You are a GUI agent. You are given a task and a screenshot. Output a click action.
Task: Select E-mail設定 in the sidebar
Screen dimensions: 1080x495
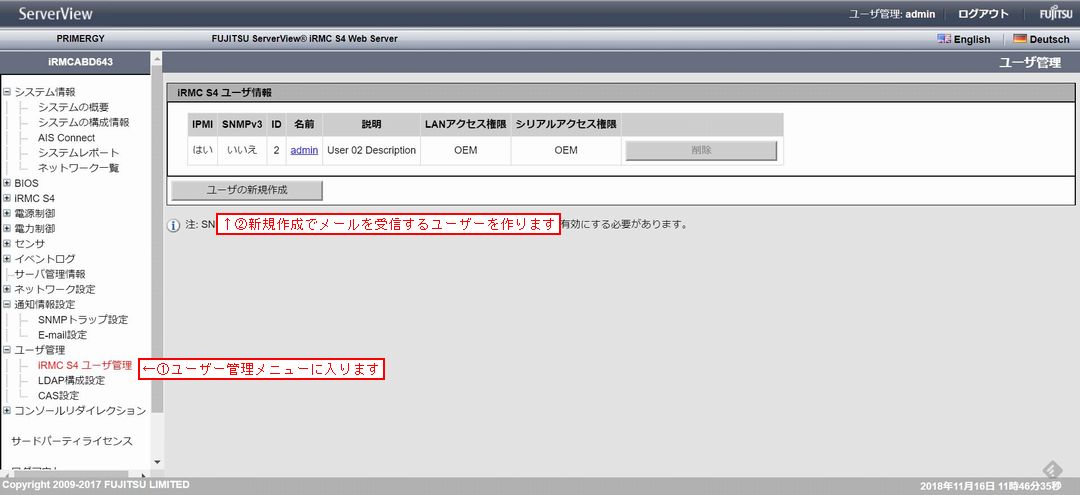[62, 335]
